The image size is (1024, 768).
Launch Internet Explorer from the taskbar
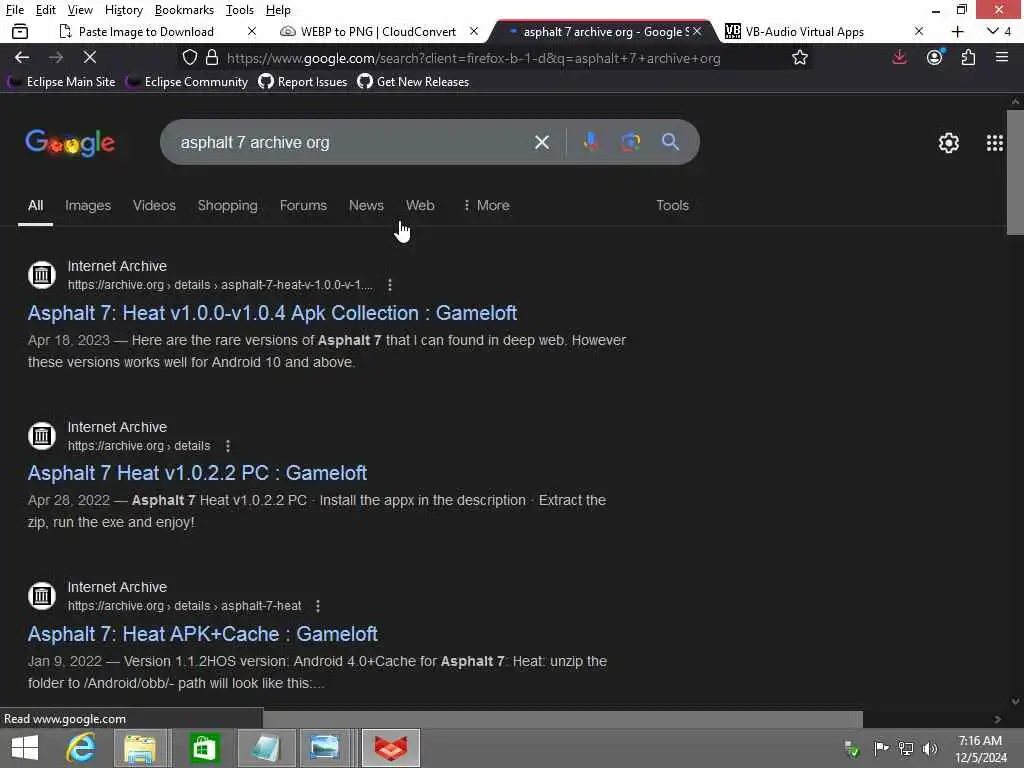pos(81,748)
